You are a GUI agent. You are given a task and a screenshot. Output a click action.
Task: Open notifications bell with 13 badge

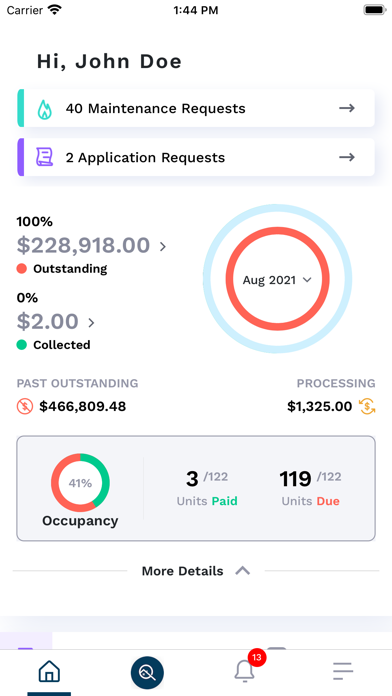coord(245,670)
